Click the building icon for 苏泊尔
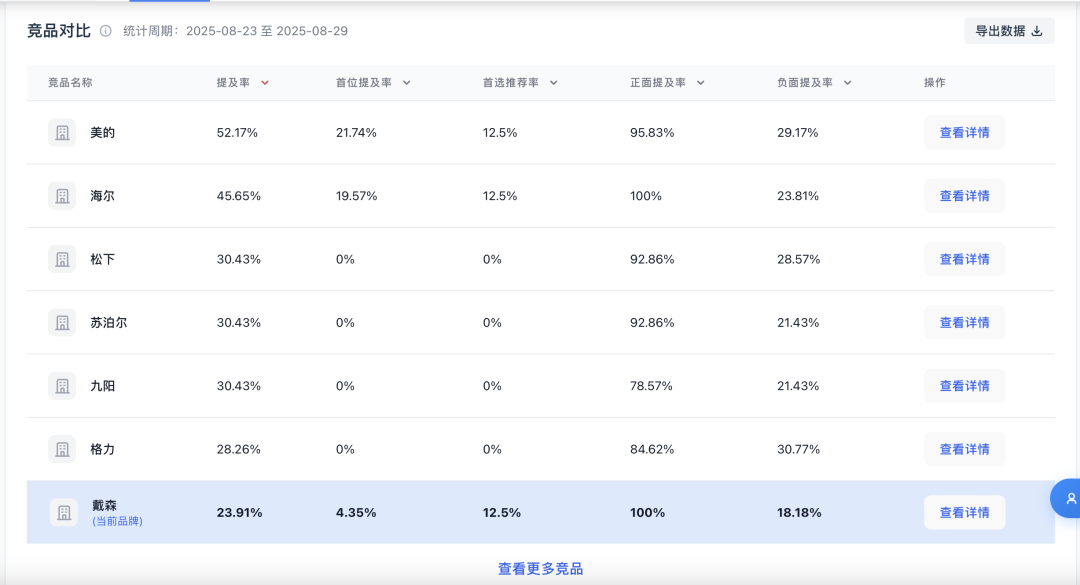This screenshot has height=585, width=1080. point(62,322)
